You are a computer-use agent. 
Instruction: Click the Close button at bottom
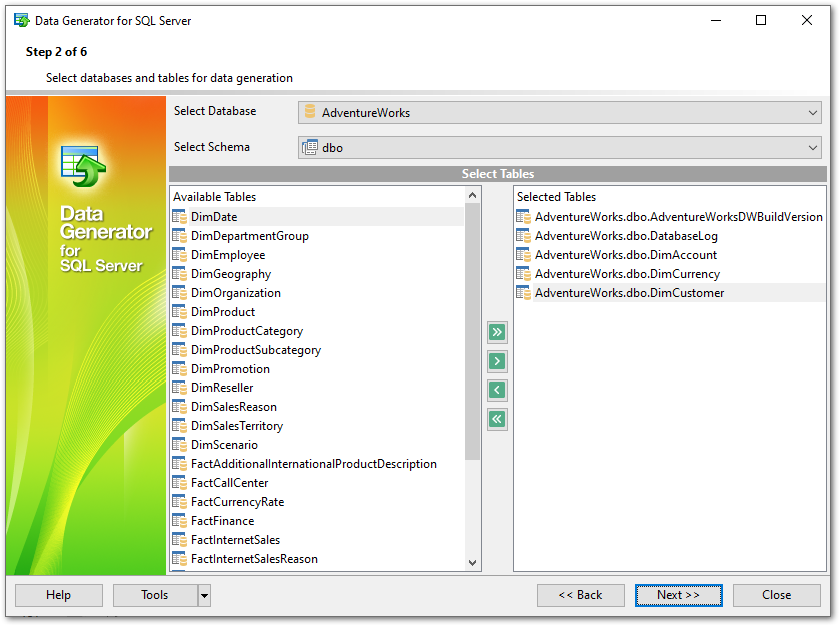[x=776, y=595]
